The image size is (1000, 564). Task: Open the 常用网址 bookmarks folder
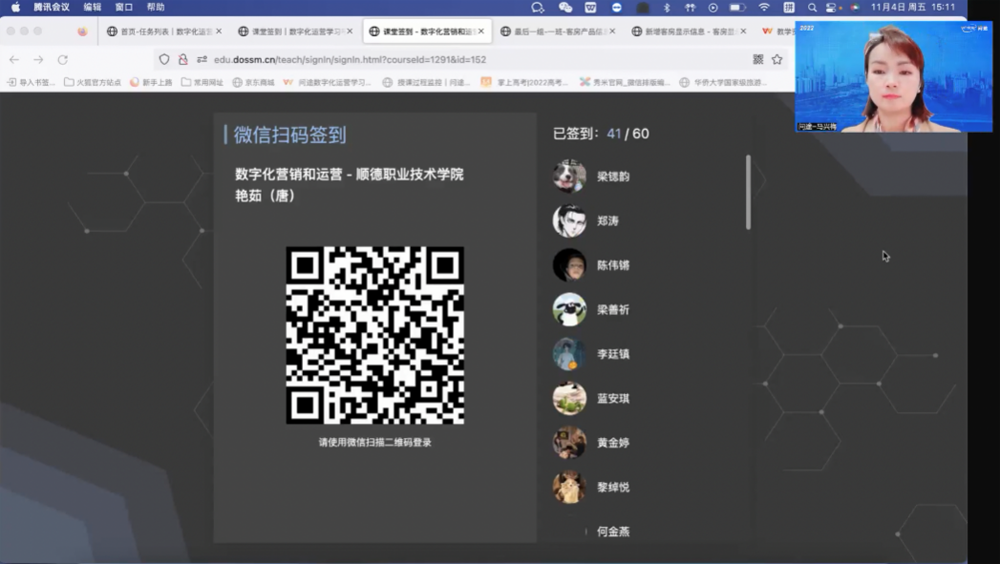202,83
